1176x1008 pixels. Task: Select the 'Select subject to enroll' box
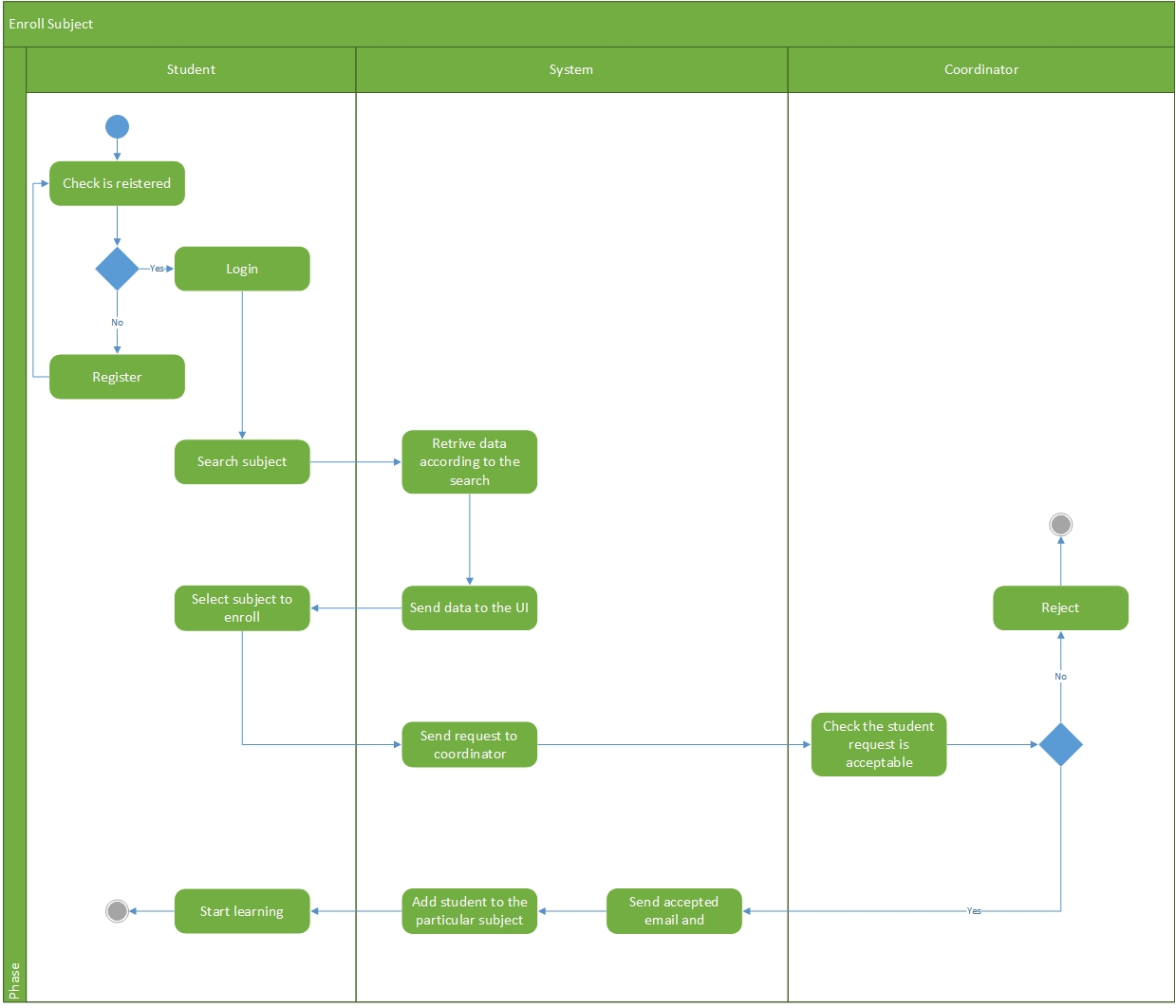pos(242,607)
